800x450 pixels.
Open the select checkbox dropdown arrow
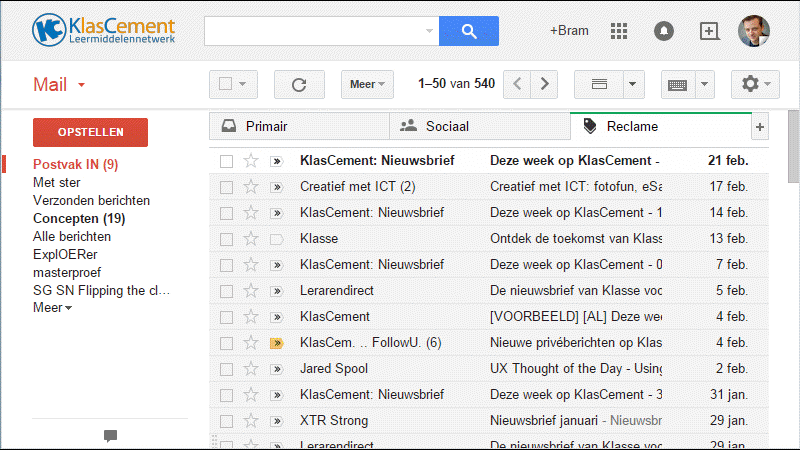point(243,84)
